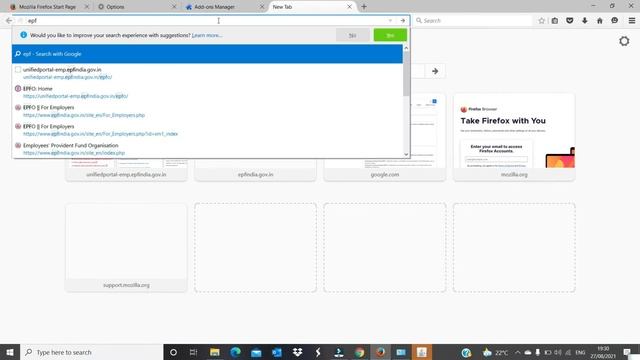Decline search suggestions with the No button
The width and height of the screenshot is (640, 360).
353,35
